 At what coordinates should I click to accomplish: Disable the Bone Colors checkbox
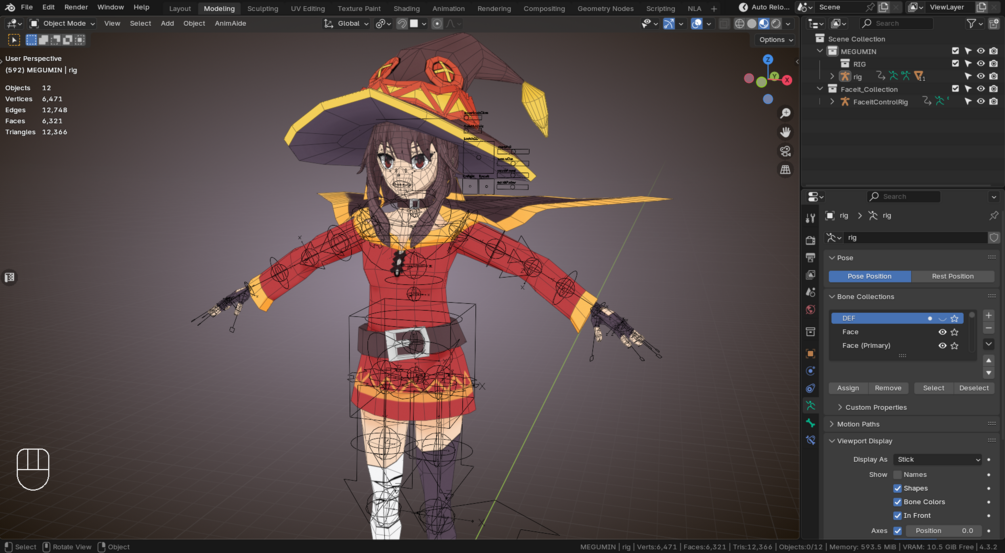click(897, 502)
